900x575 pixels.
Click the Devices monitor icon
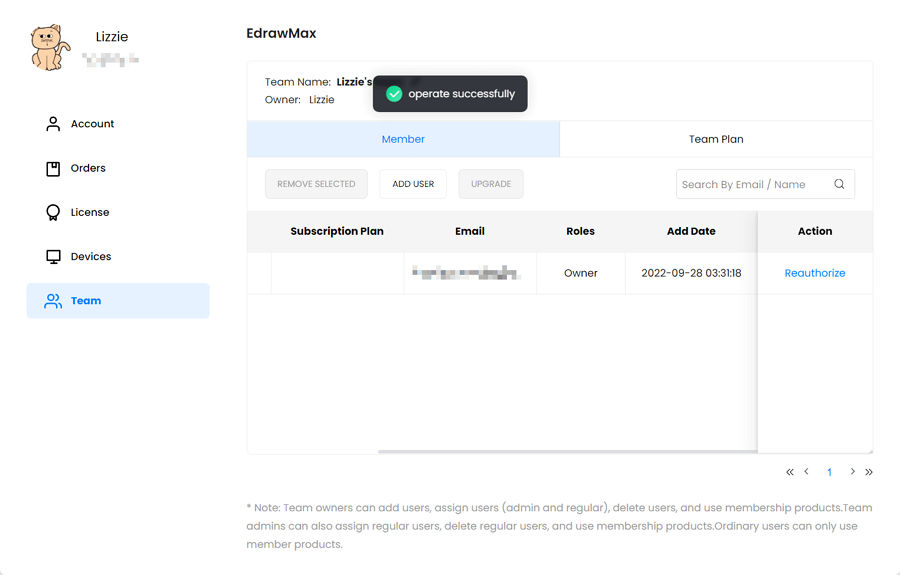point(53,257)
